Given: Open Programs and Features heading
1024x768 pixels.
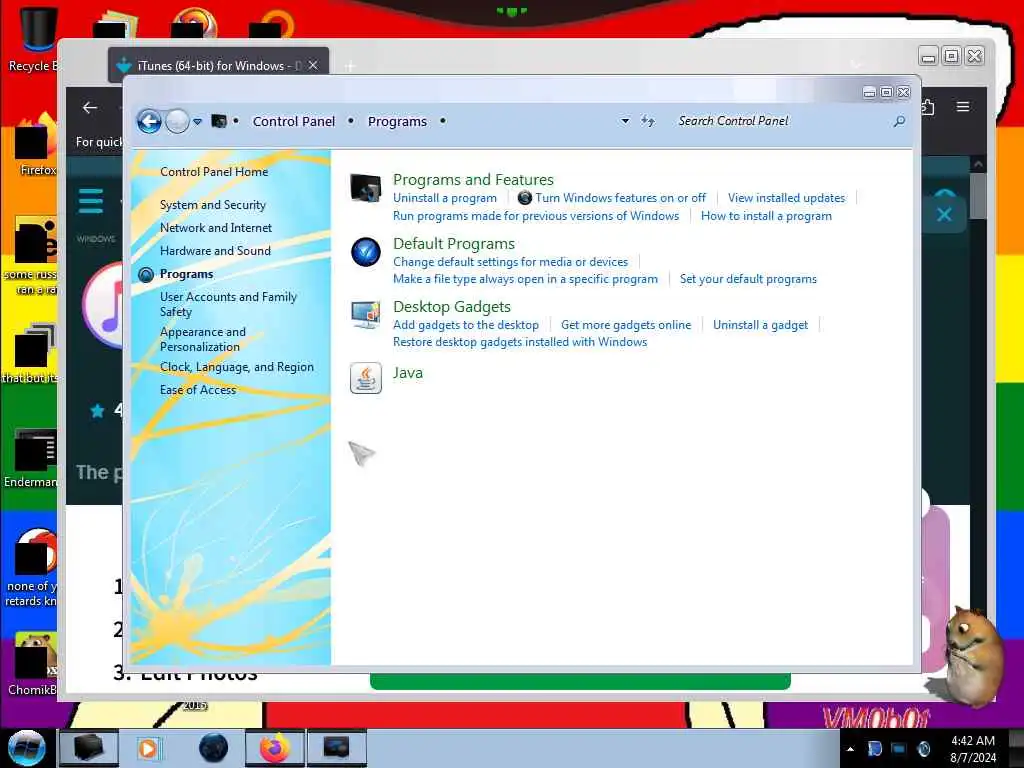Looking at the screenshot, I should (x=473, y=180).
